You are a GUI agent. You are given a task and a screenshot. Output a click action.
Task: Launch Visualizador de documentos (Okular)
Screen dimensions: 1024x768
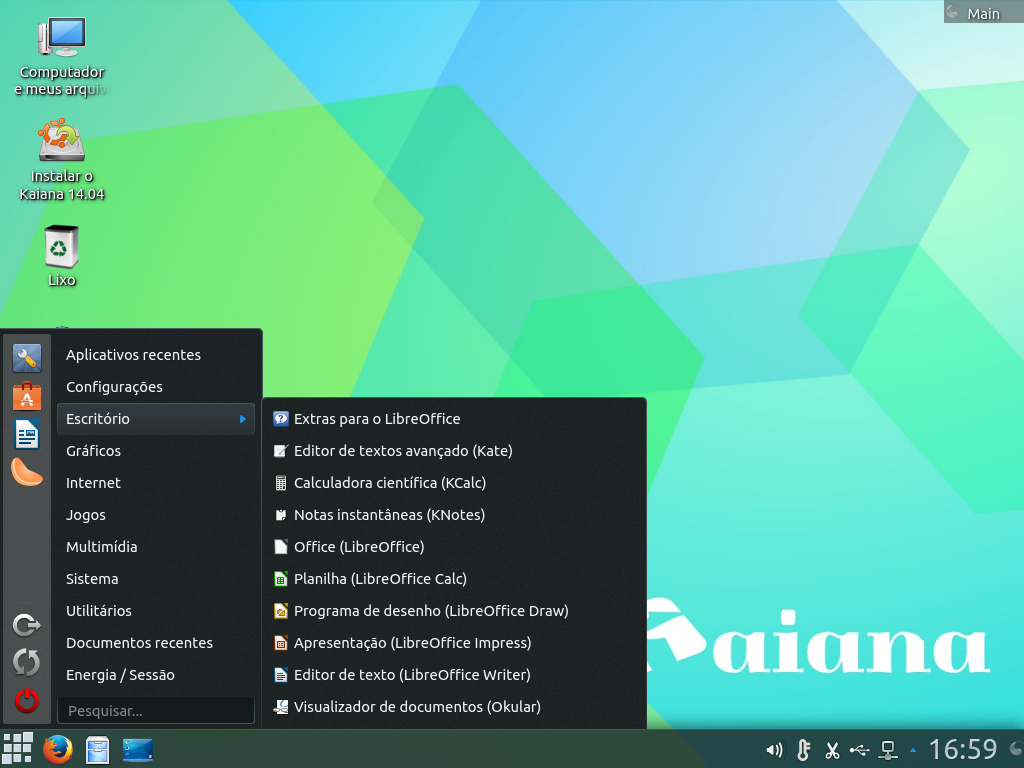454,707
